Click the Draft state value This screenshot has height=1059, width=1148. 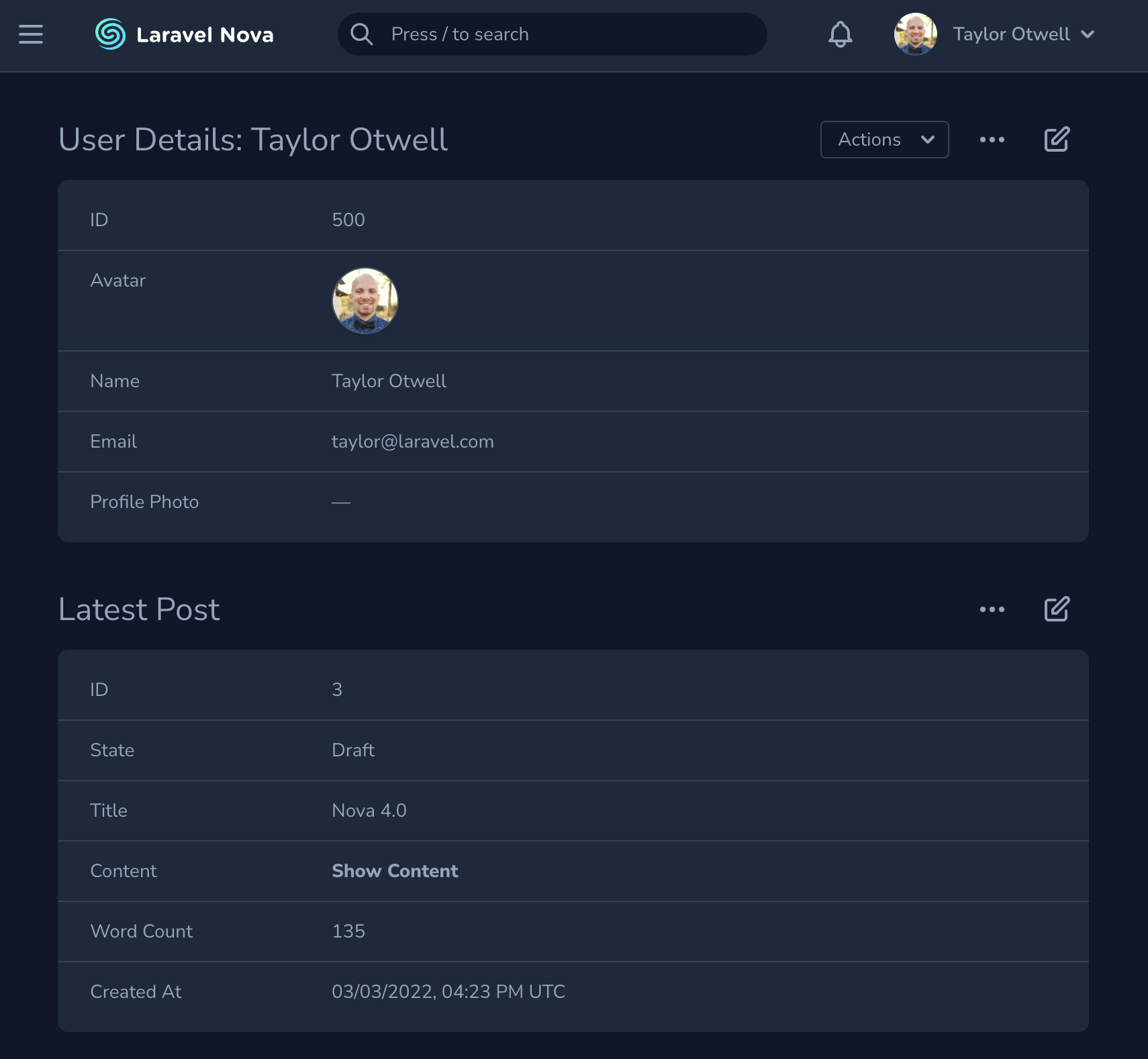tap(353, 750)
